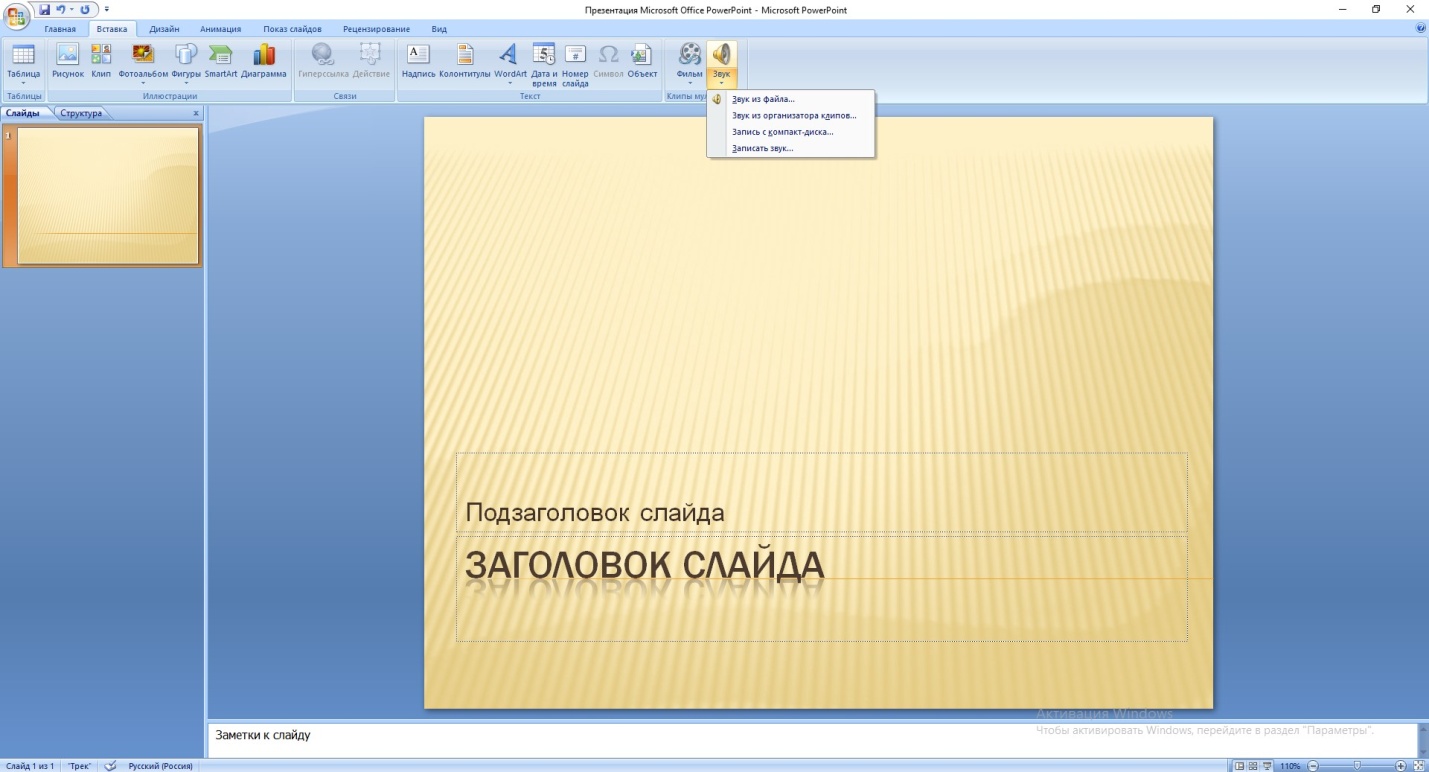This screenshot has height=772, width=1429.
Task: Open the Анимация ribbon tab
Action: (220, 29)
